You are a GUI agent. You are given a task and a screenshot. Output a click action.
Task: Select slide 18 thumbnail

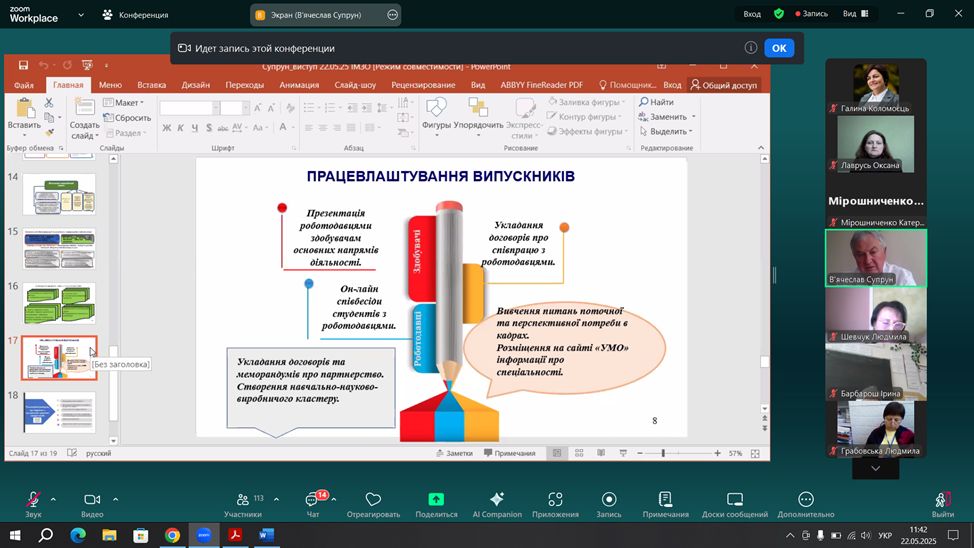point(59,413)
